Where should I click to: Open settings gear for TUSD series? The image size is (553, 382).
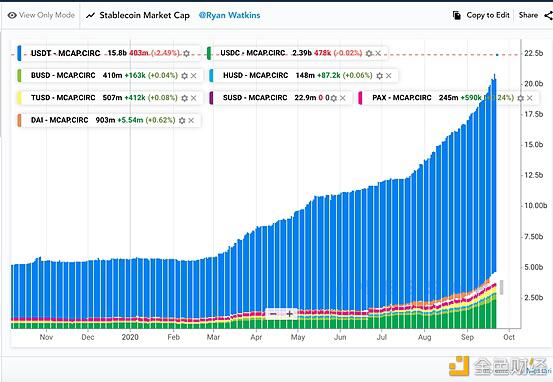tap(184, 98)
